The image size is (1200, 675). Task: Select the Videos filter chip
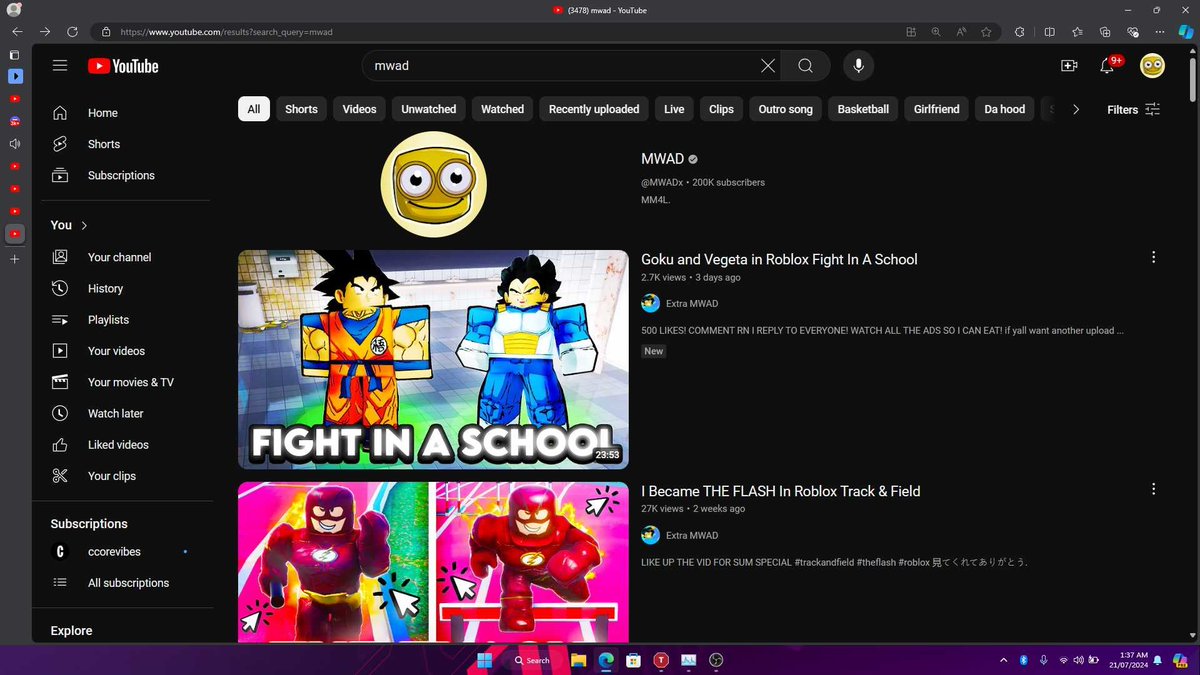click(x=359, y=109)
